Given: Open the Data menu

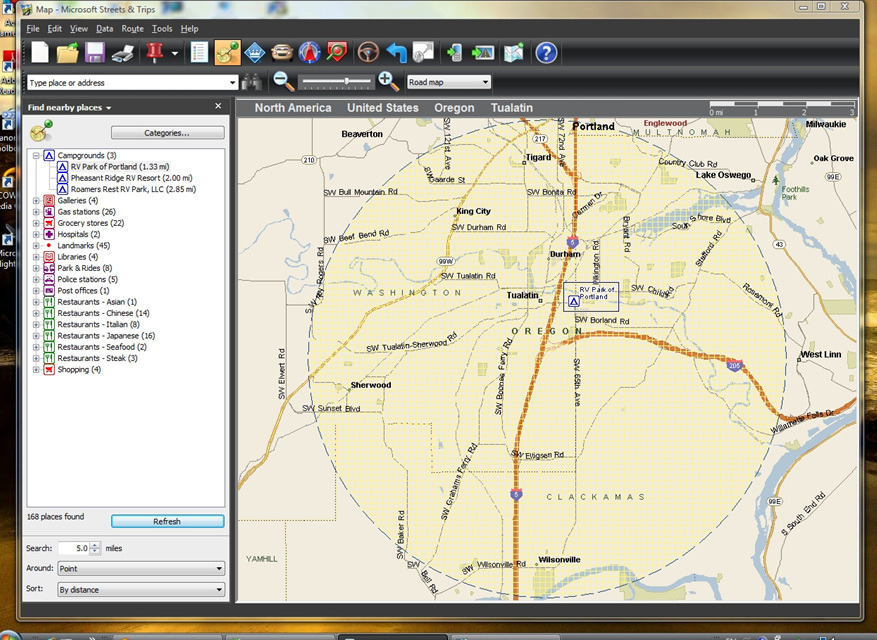Looking at the screenshot, I should [x=105, y=29].
